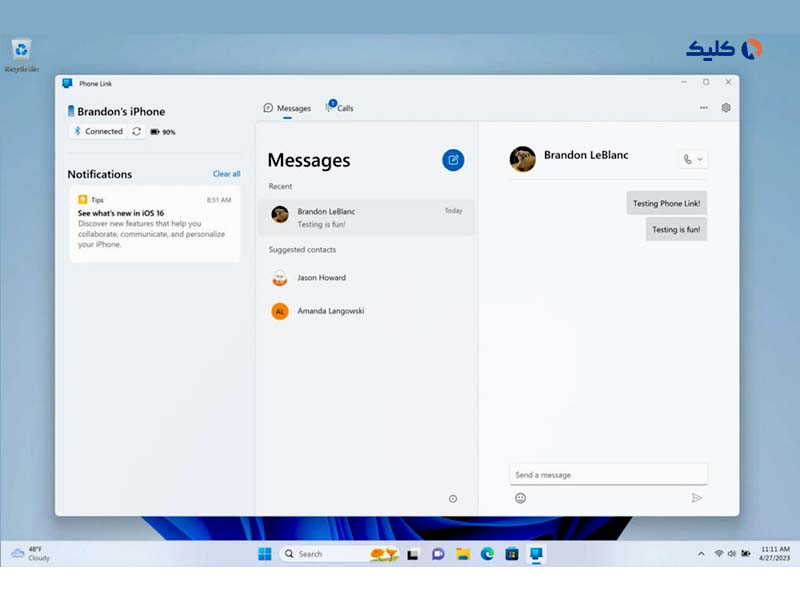Expand the call options dropdown for Brandon LeBlanc
This screenshot has height=600, width=800.
[x=700, y=159]
